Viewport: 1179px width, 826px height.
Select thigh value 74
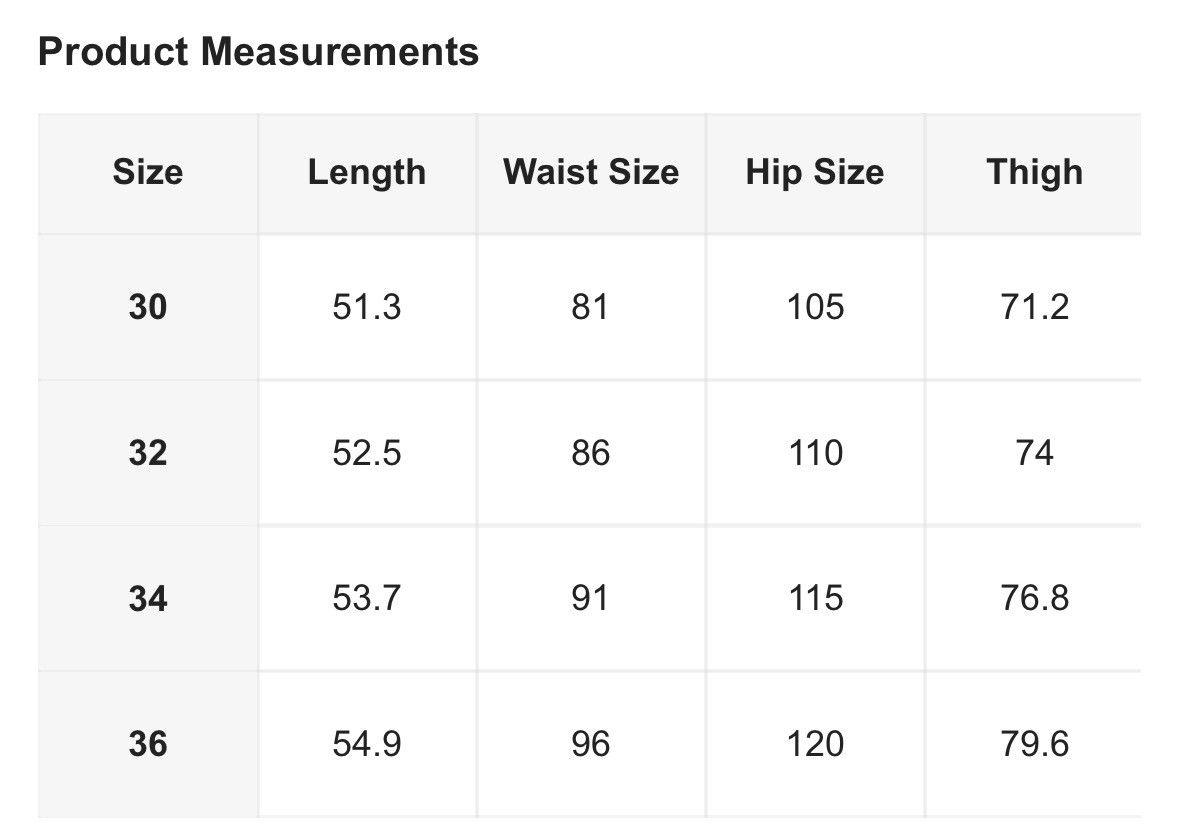tap(1035, 452)
